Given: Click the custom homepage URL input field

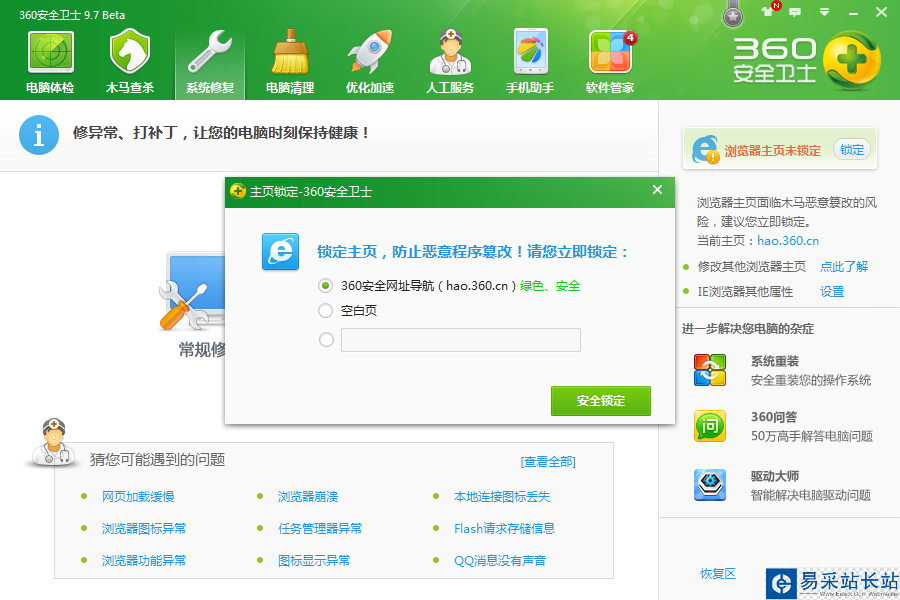Looking at the screenshot, I should click(x=461, y=340).
